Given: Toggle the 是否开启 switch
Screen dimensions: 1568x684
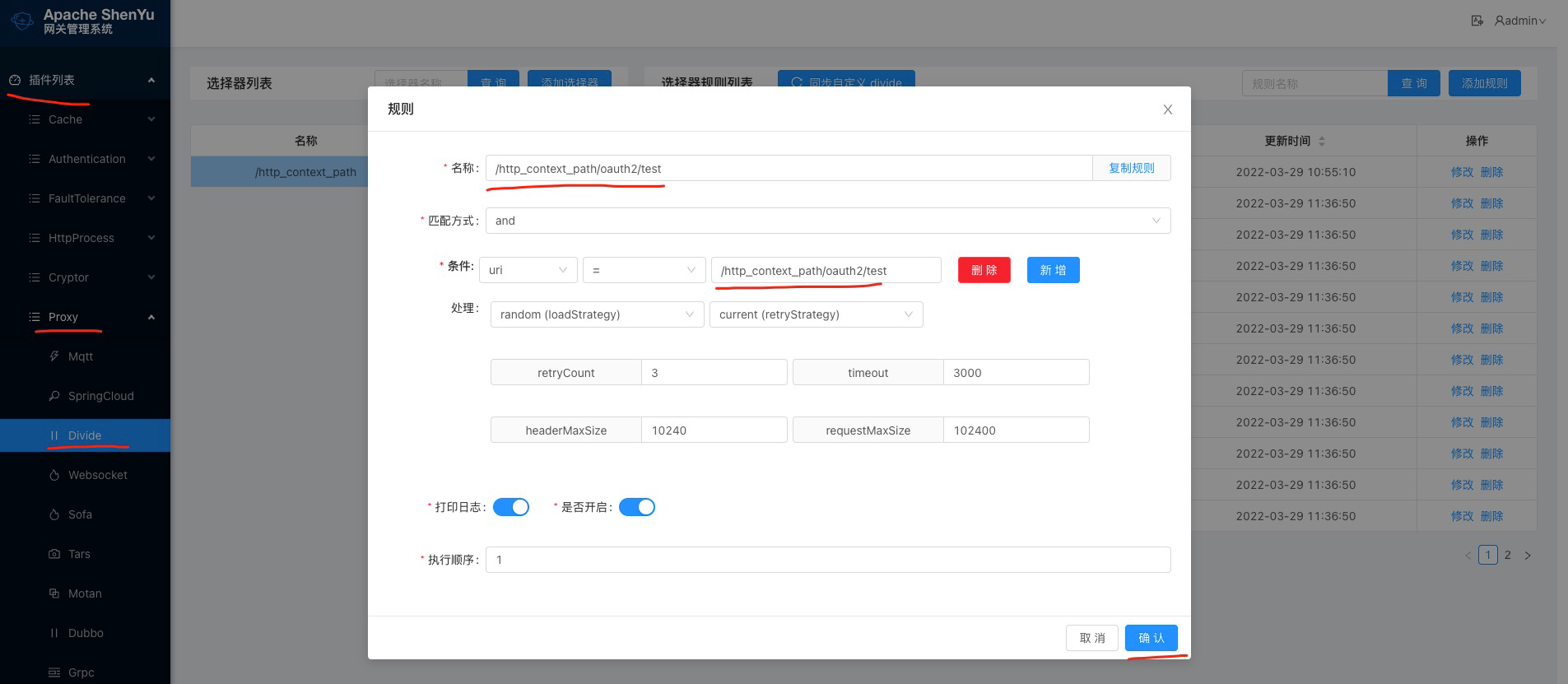Looking at the screenshot, I should coord(636,507).
